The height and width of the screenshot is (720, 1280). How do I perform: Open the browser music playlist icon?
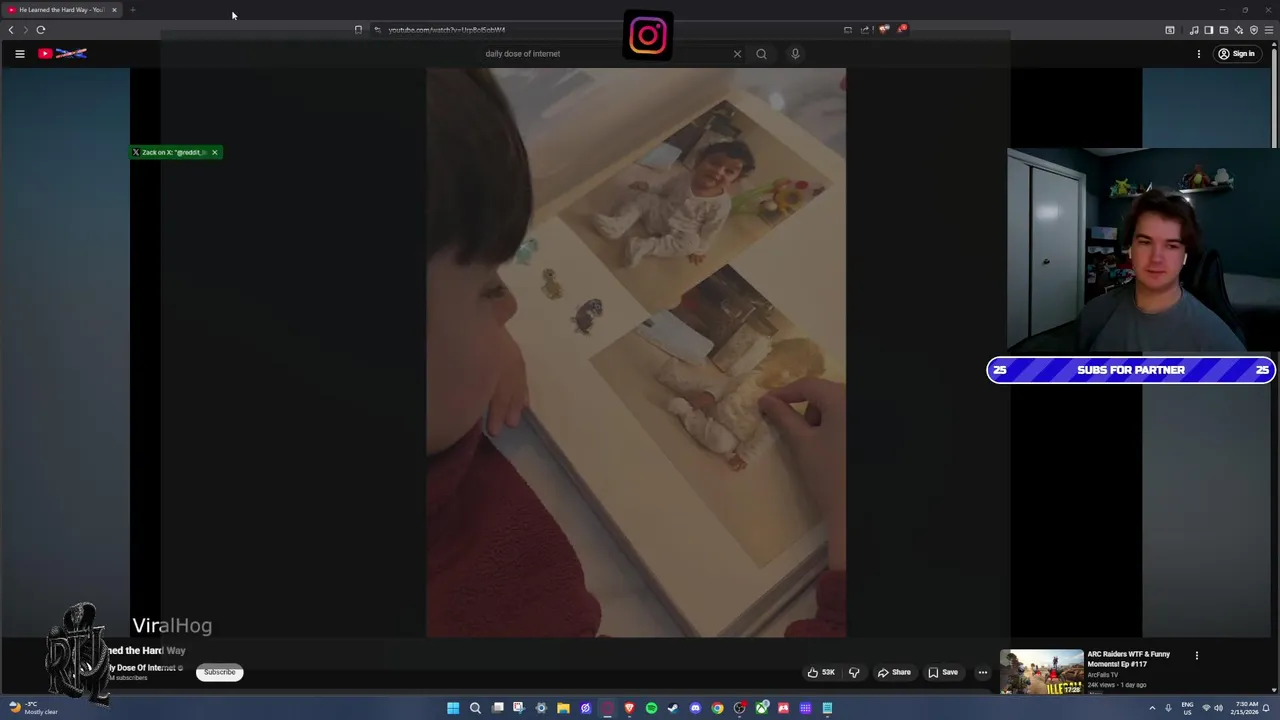(1194, 30)
